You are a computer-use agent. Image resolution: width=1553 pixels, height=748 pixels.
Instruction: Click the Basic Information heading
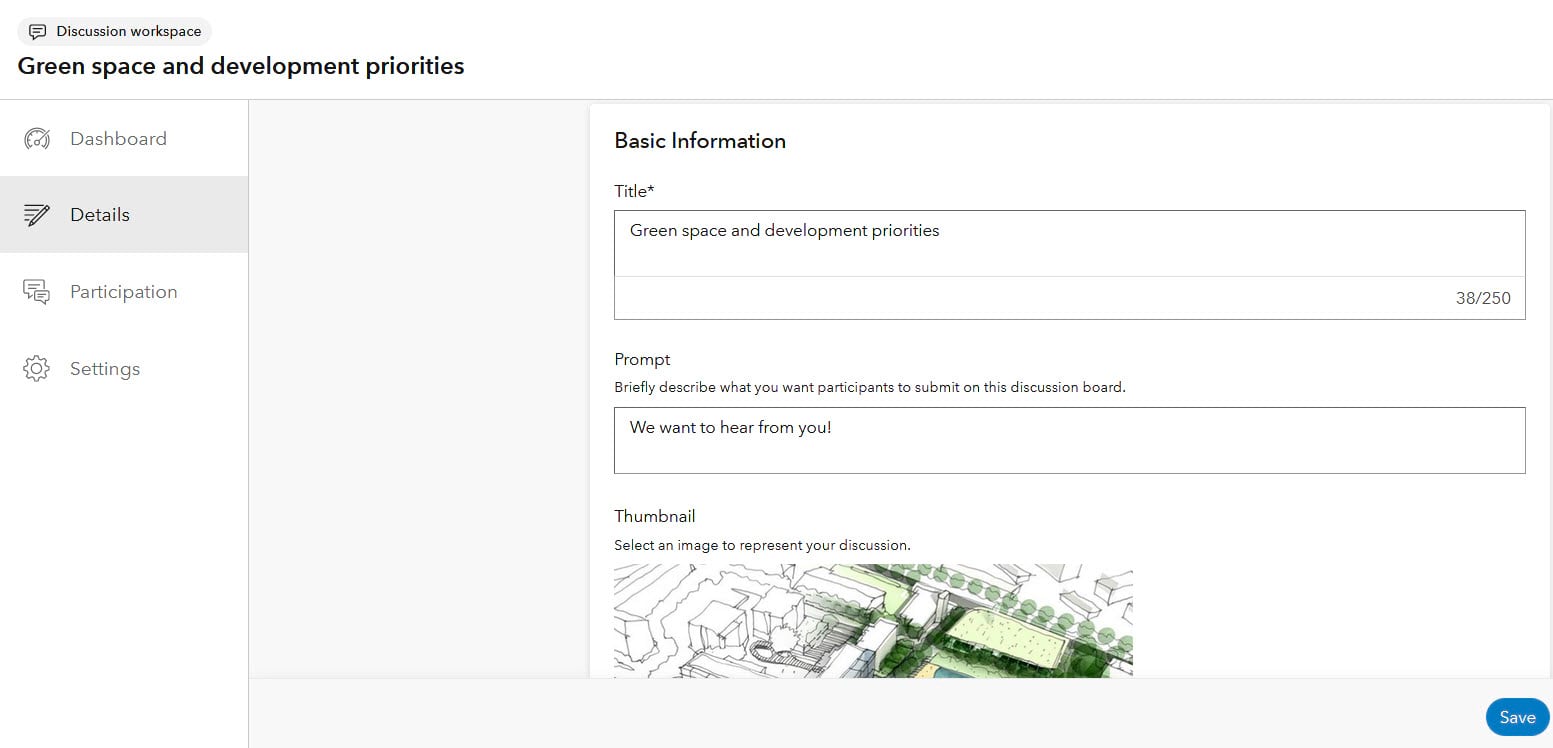pos(700,141)
